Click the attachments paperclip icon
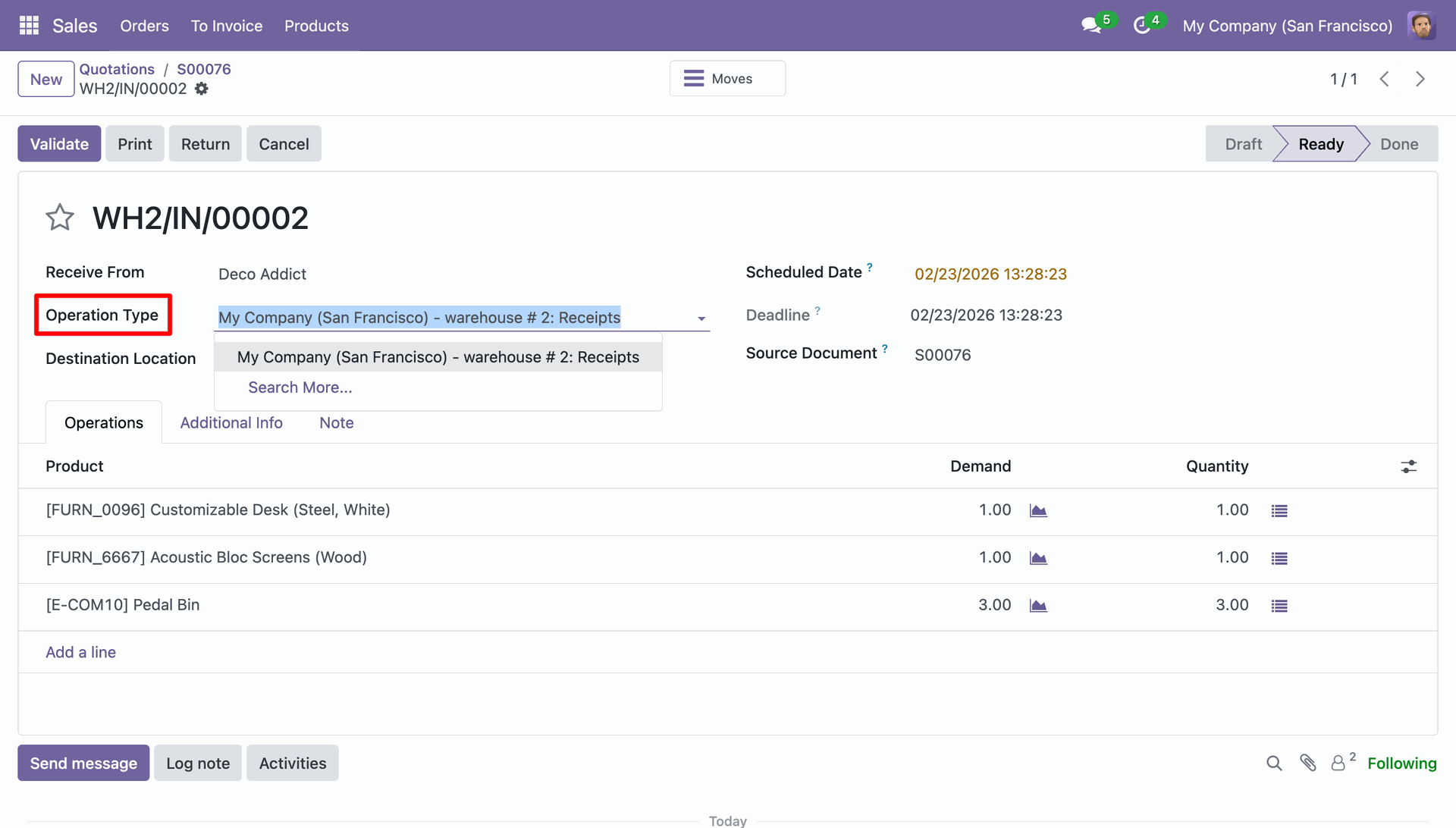 tap(1307, 763)
